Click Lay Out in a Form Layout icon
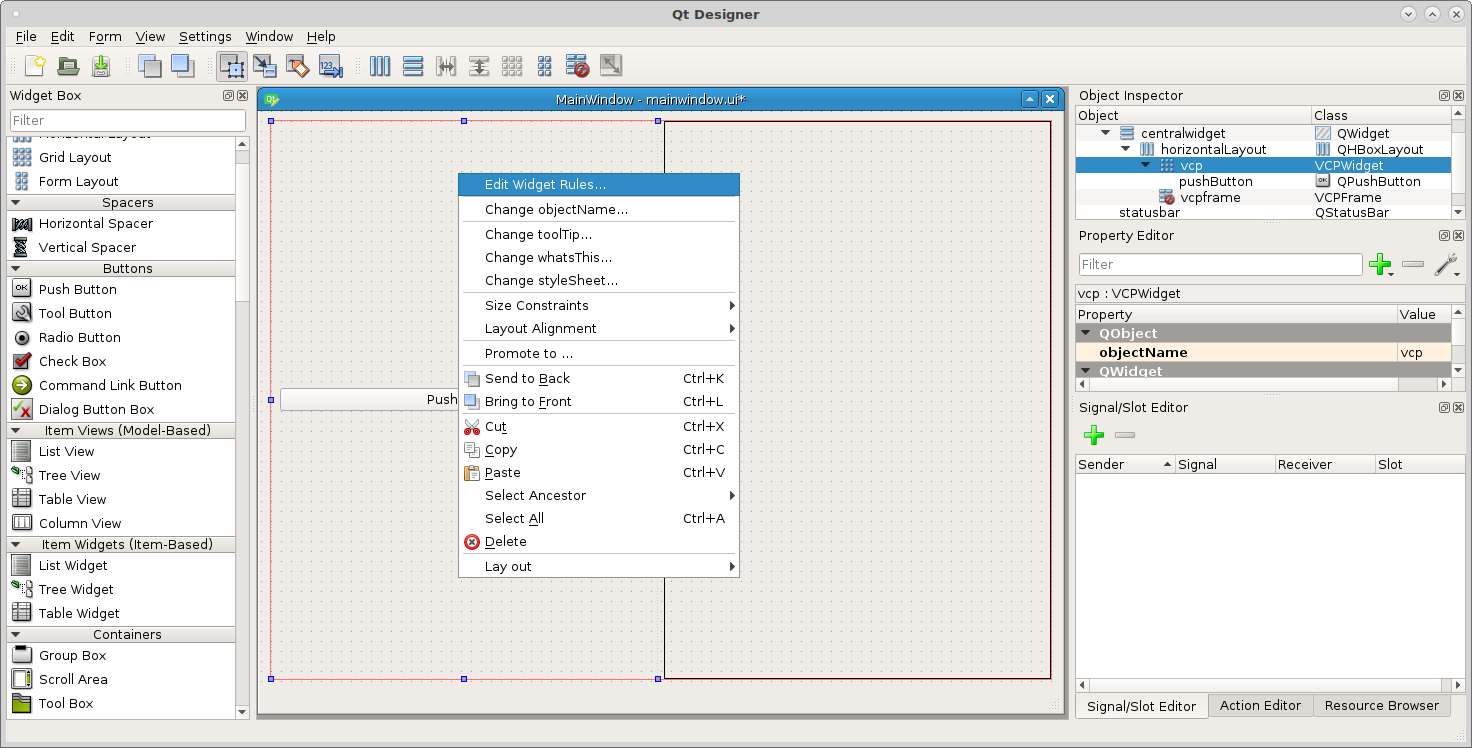Image resolution: width=1472 pixels, height=748 pixels. coord(545,66)
